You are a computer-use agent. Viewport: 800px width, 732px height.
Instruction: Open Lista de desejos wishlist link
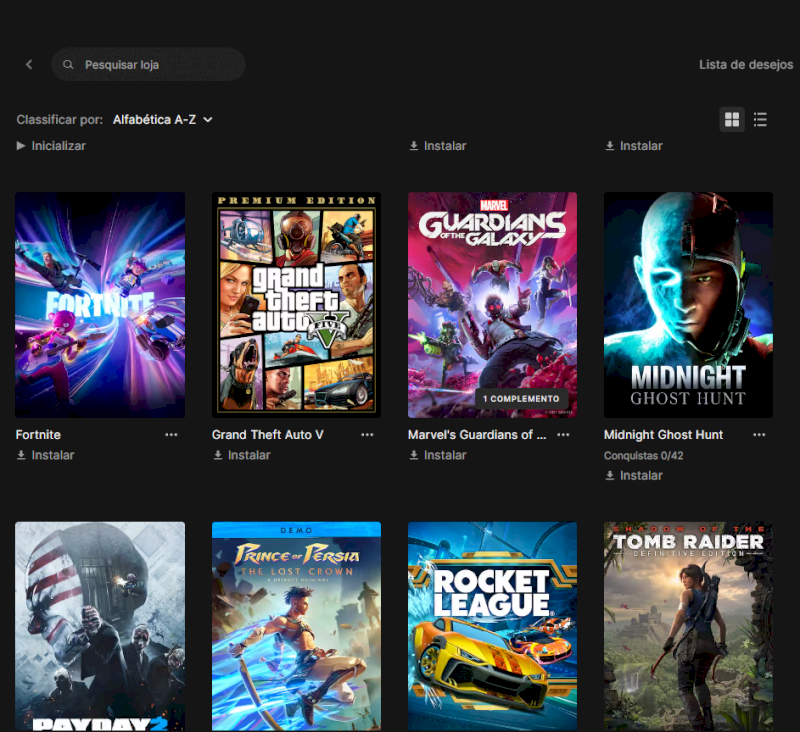coord(745,64)
